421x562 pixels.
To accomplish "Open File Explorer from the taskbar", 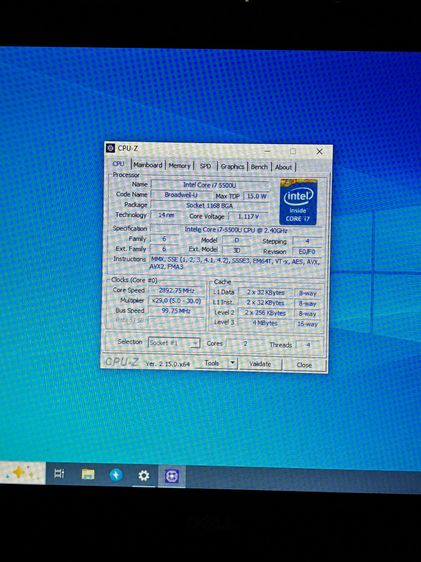I will 88,474.
